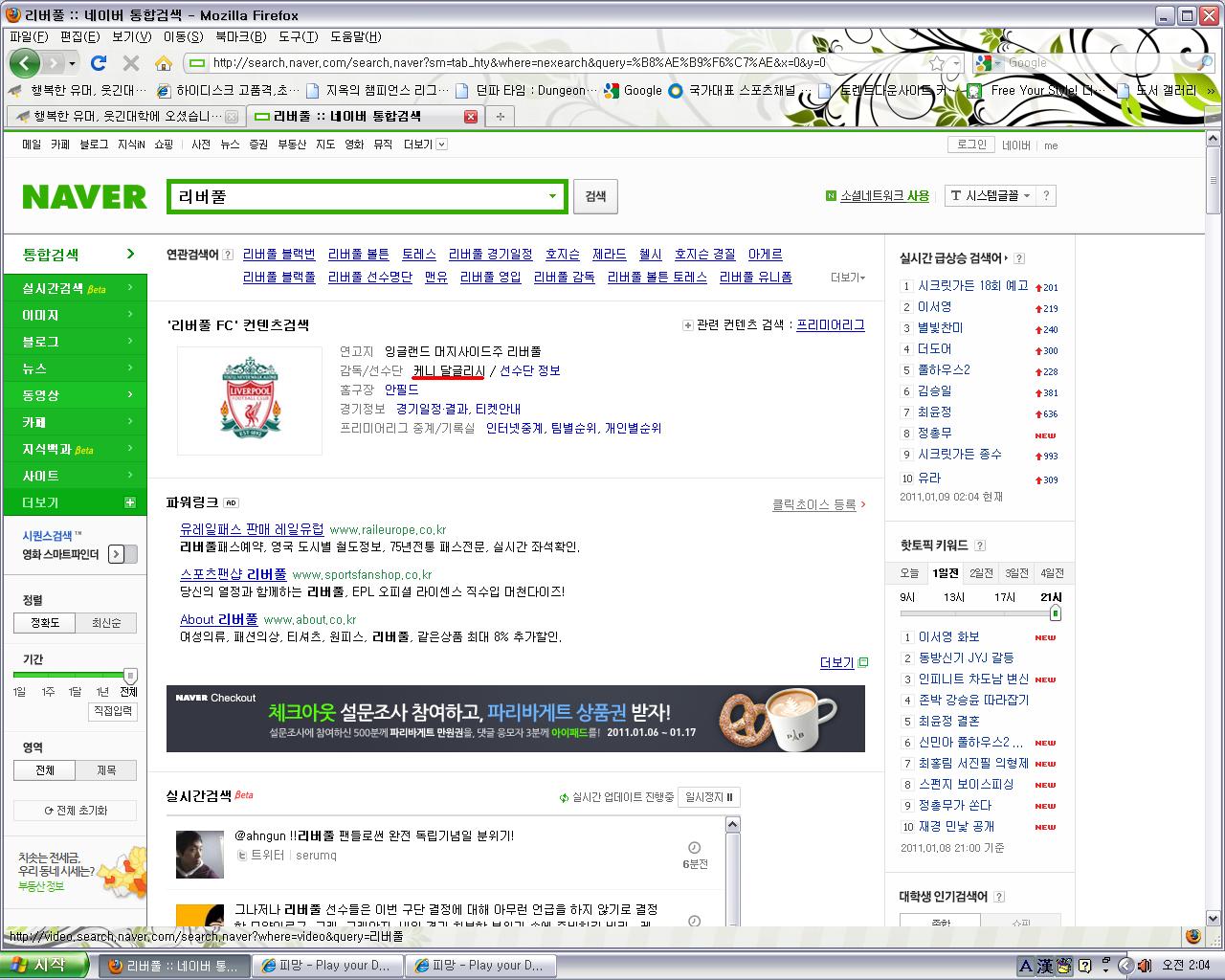Open the 하이디스크 bookmark
The width and height of the screenshot is (1225, 980).
[227, 90]
